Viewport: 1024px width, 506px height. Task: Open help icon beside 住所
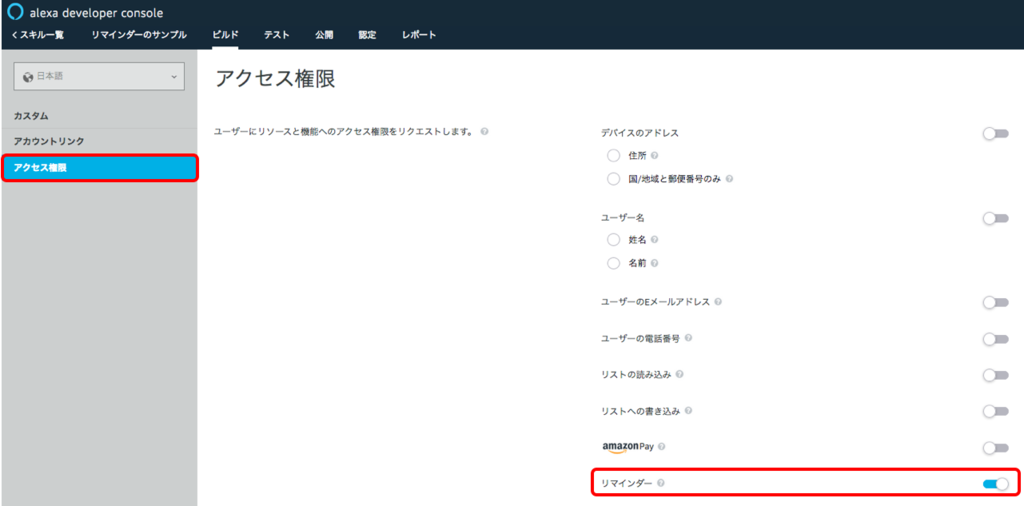pos(654,156)
